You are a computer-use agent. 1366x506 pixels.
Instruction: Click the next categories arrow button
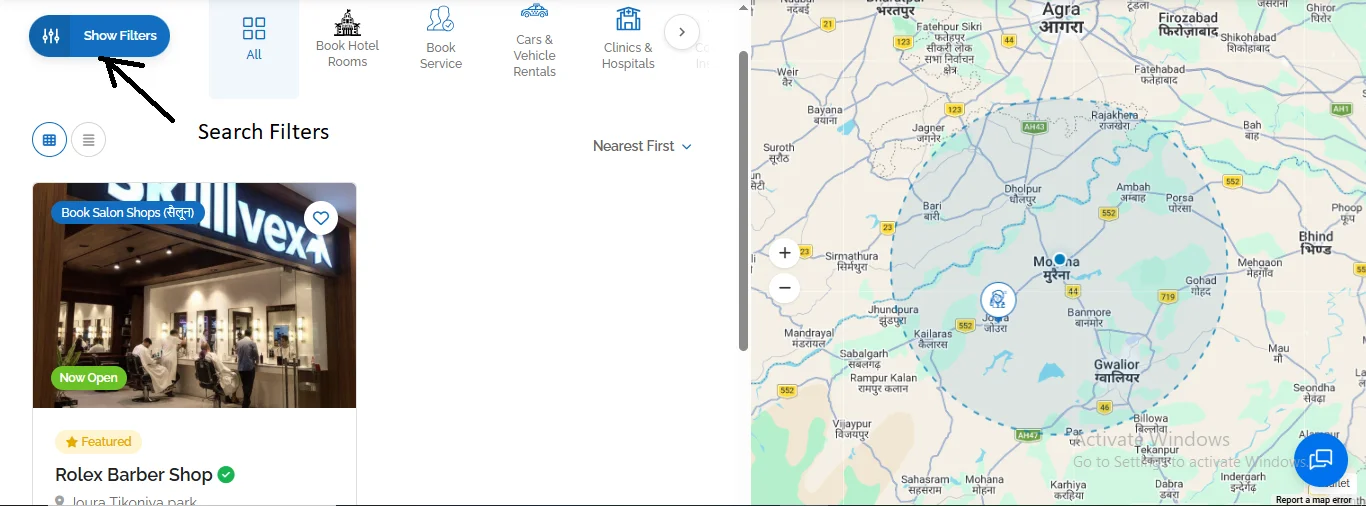pos(682,32)
